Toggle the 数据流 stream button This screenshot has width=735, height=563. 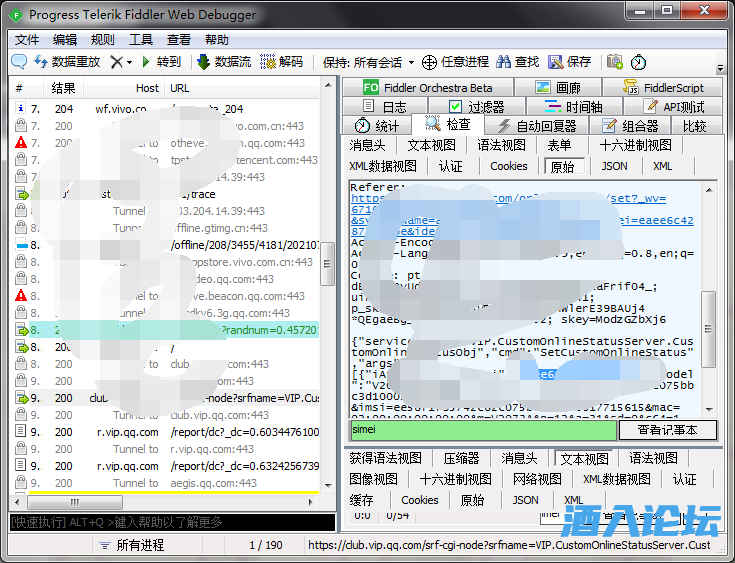click(x=224, y=61)
